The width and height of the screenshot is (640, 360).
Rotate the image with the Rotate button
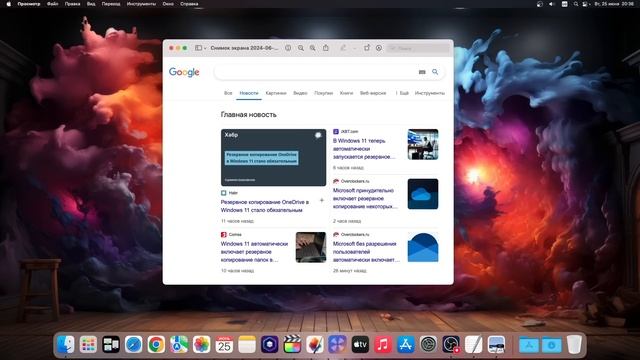tap(367, 48)
